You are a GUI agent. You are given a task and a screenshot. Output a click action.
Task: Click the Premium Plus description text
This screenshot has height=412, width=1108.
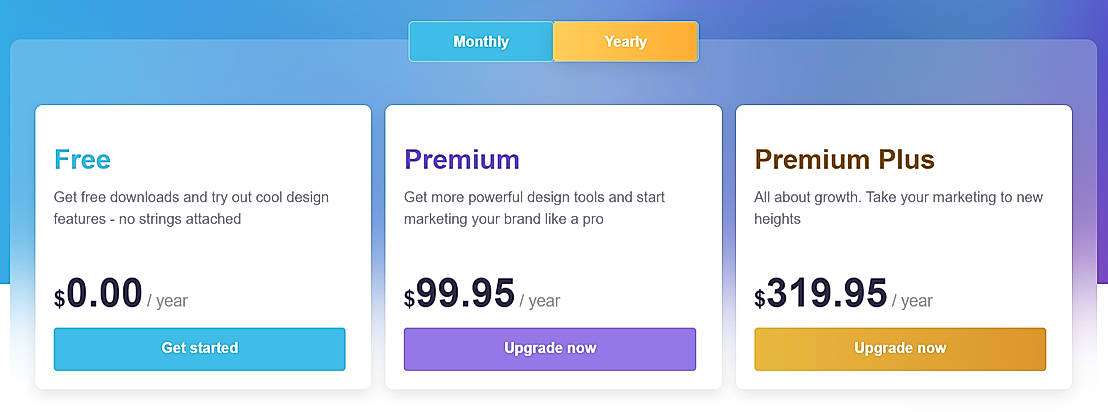pyautogui.click(x=898, y=208)
